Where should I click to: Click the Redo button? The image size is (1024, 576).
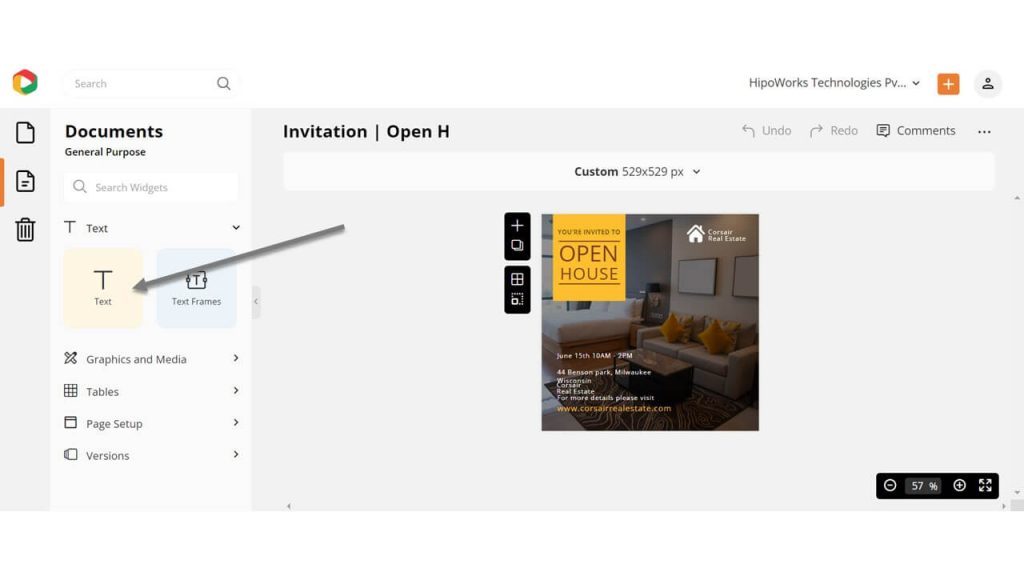(x=834, y=131)
